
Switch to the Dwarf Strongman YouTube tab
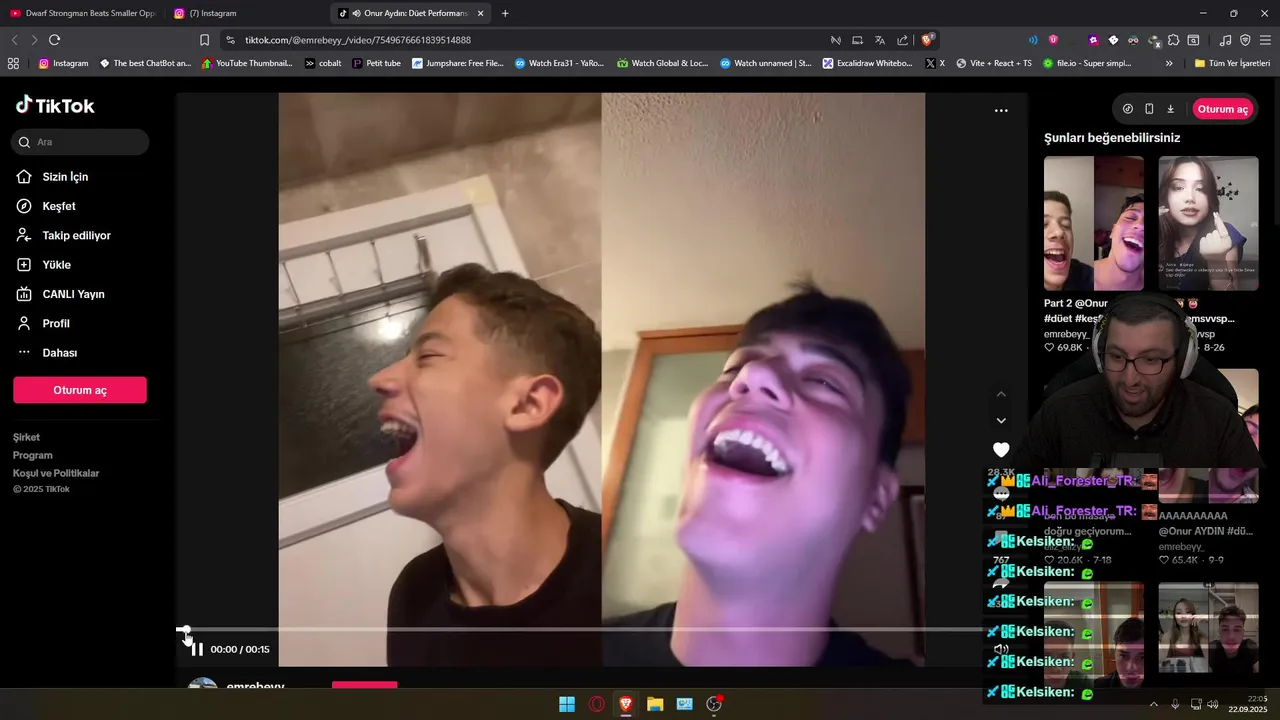point(83,13)
